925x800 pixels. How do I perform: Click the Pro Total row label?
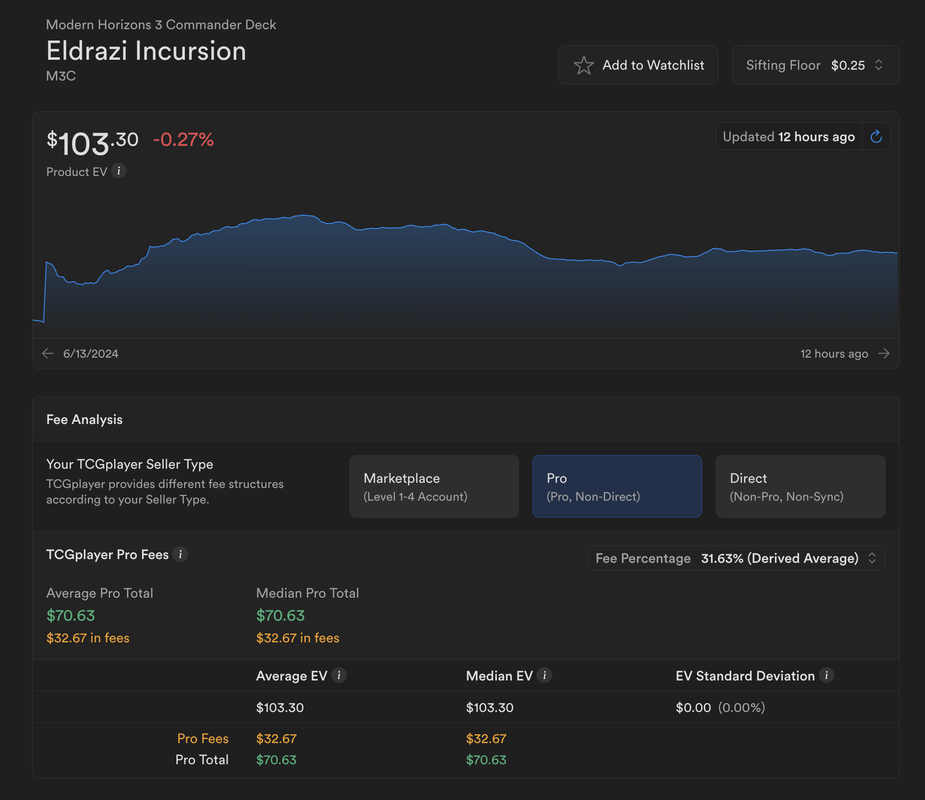pos(202,760)
